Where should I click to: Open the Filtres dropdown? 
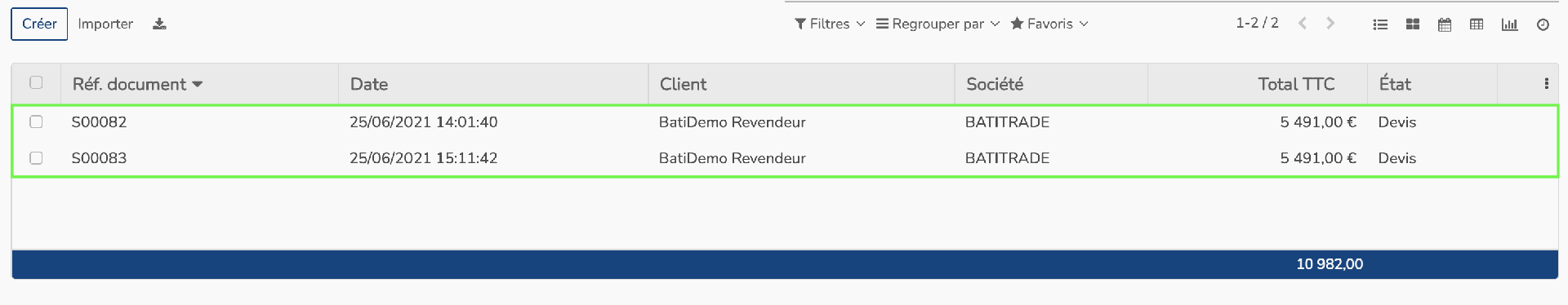click(x=829, y=24)
